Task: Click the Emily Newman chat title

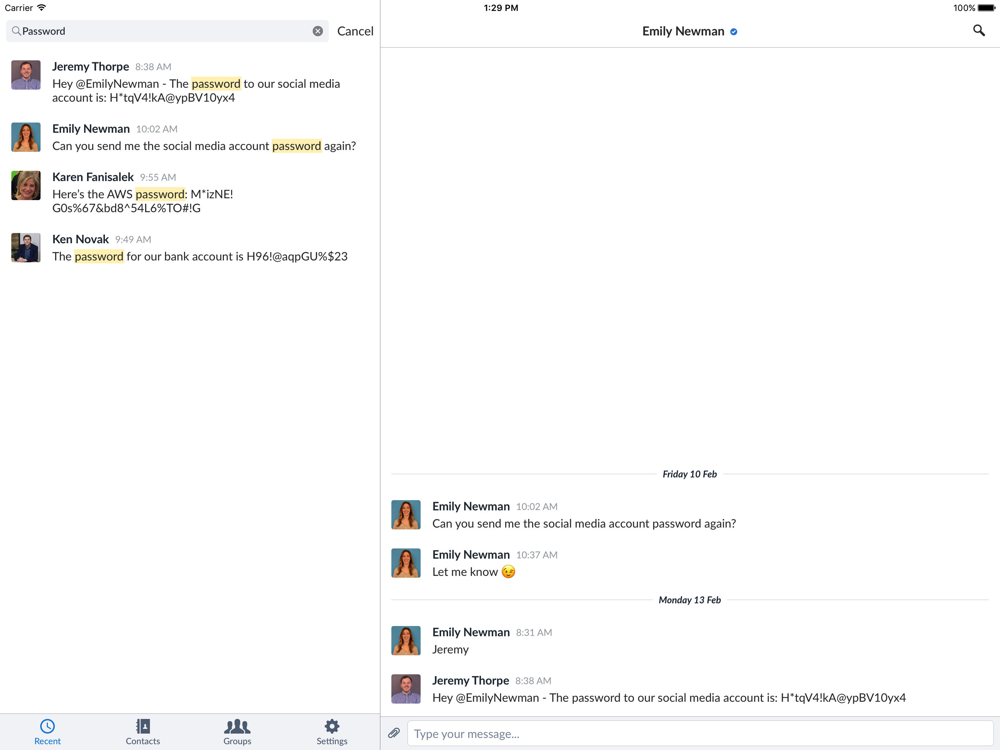Action: click(683, 31)
